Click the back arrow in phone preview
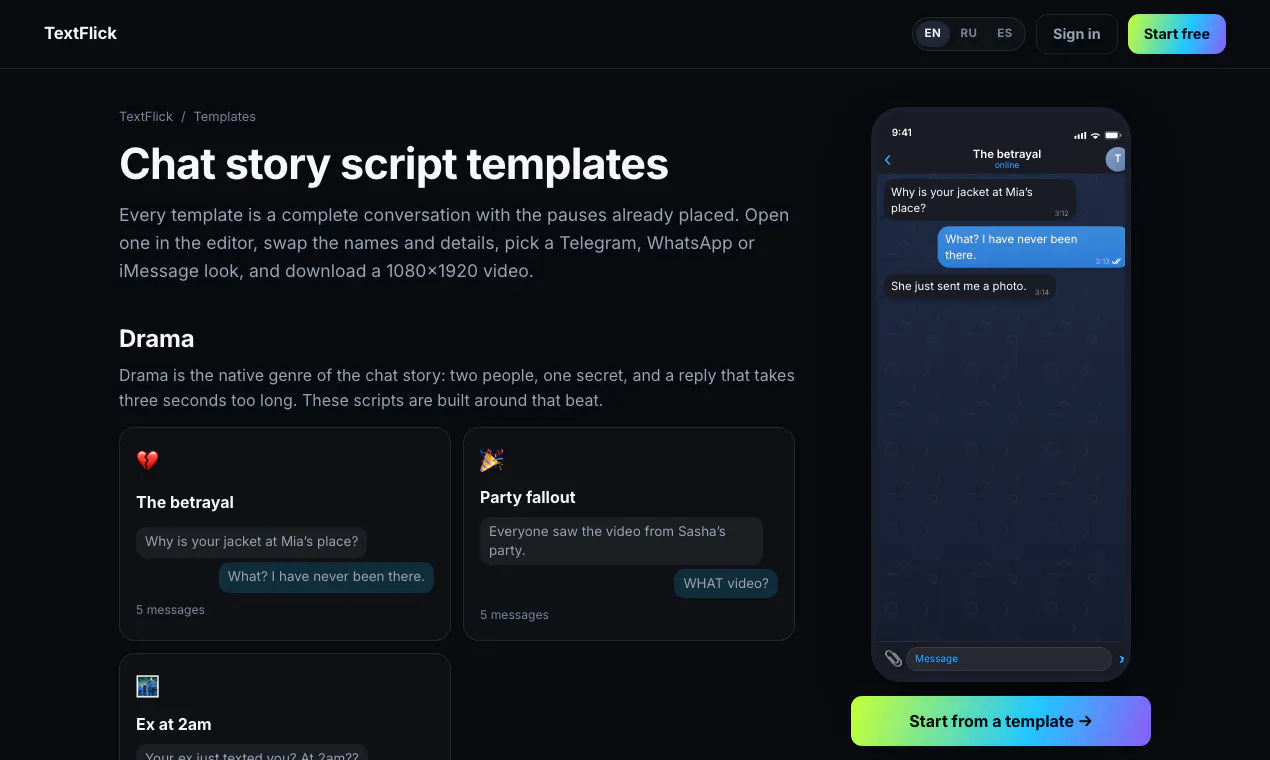Viewport: 1270px width, 760px height. 887,160
